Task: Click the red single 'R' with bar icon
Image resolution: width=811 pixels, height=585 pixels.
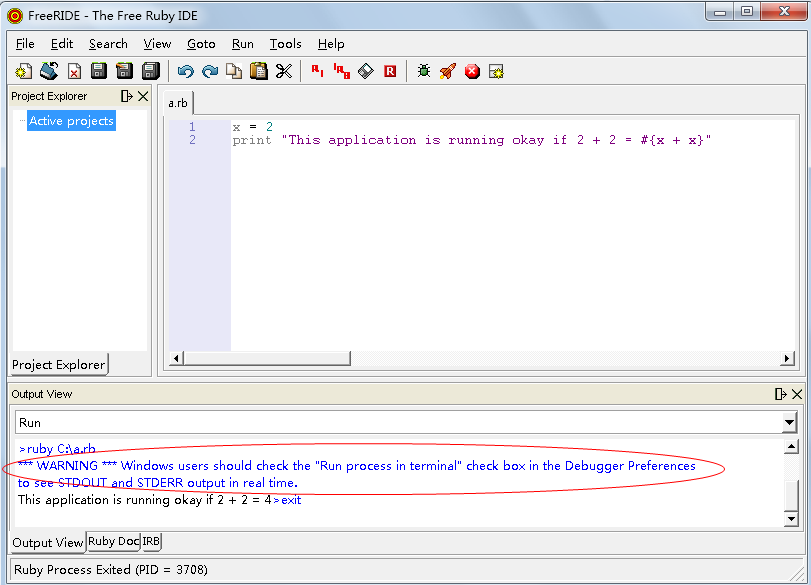Action: [318, 71]
